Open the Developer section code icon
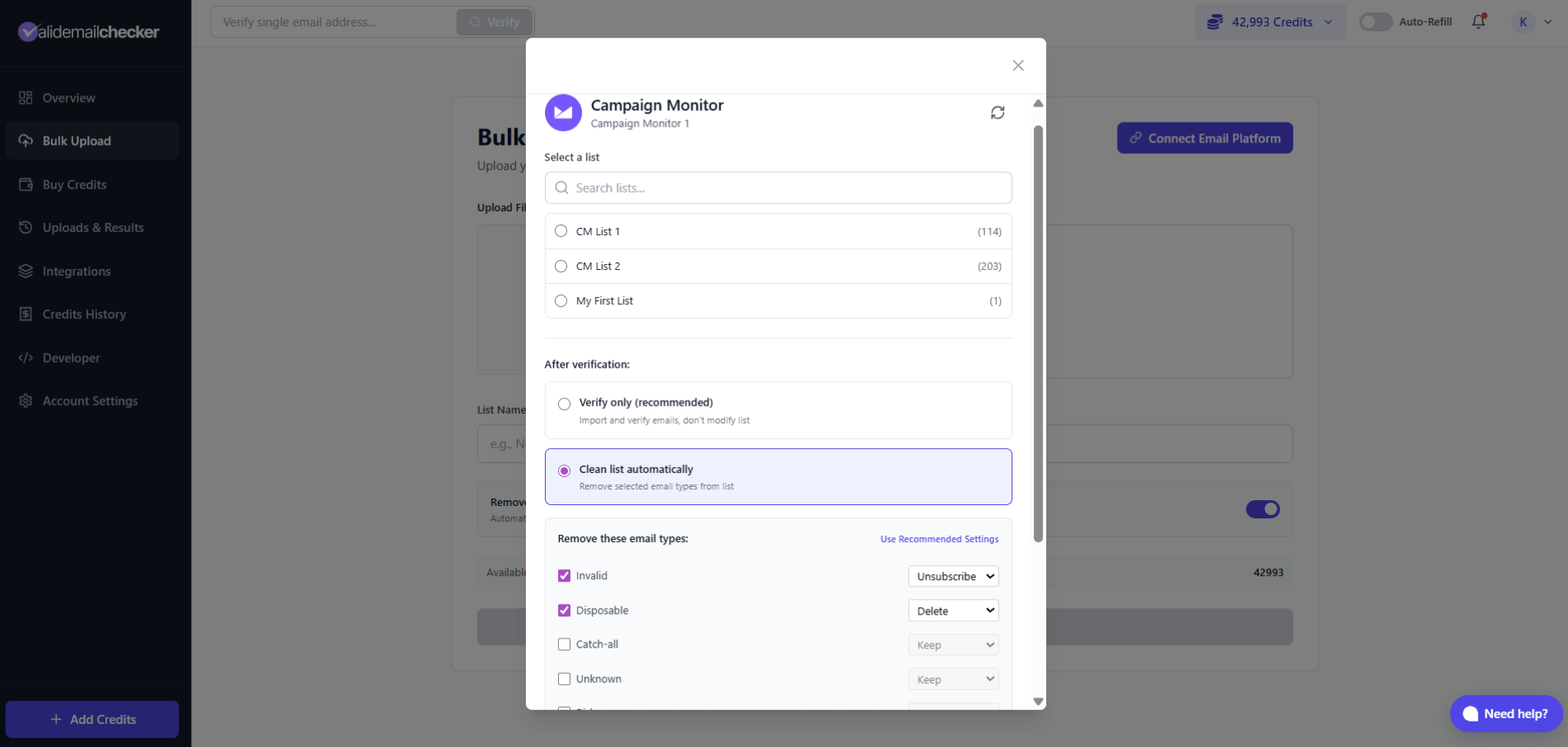The height and width of the screenshot is (747, 1568). pyautogui.click(x=26, y=358)
